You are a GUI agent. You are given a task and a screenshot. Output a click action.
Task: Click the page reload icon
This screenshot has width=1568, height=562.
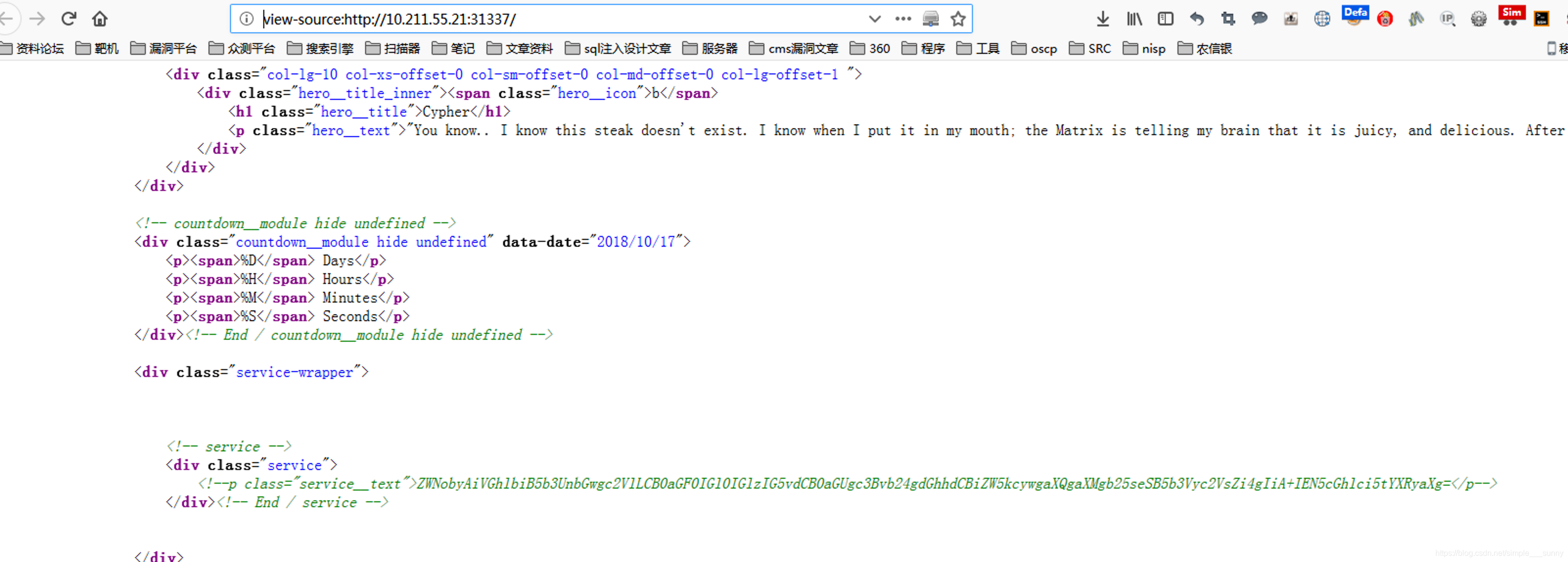(67, 18)
